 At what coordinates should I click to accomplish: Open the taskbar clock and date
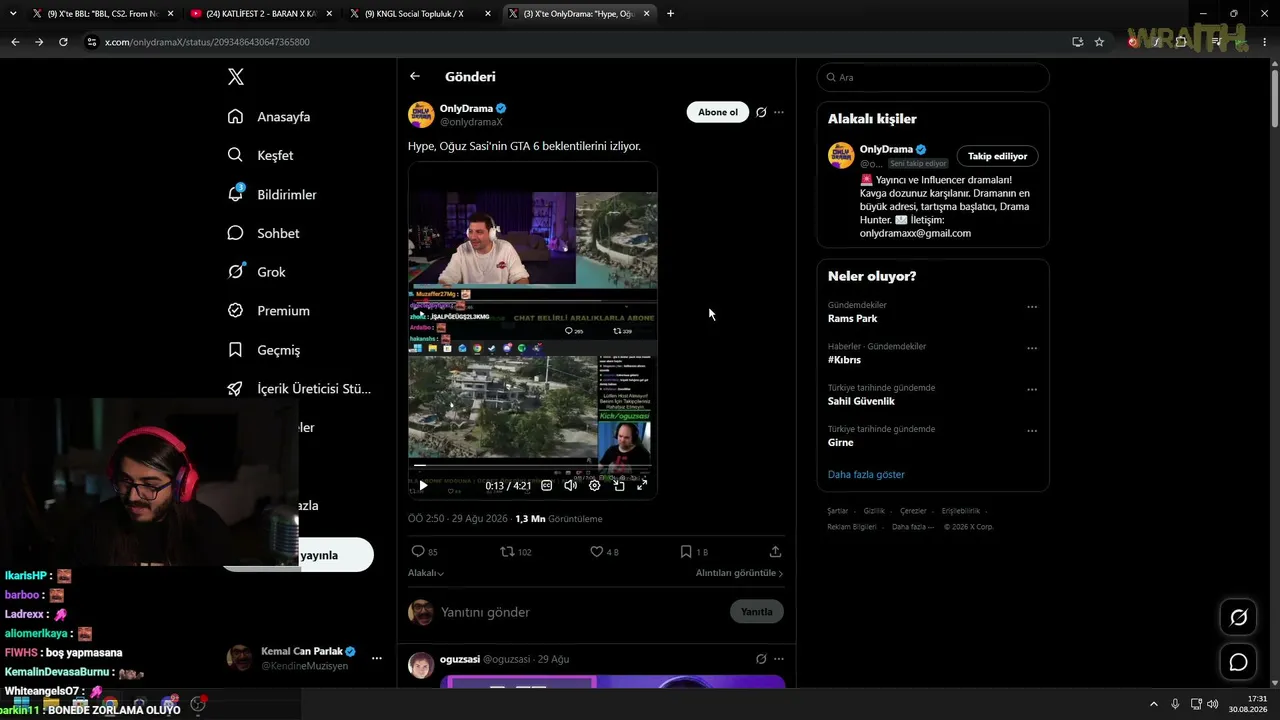tap(1249, 704)
